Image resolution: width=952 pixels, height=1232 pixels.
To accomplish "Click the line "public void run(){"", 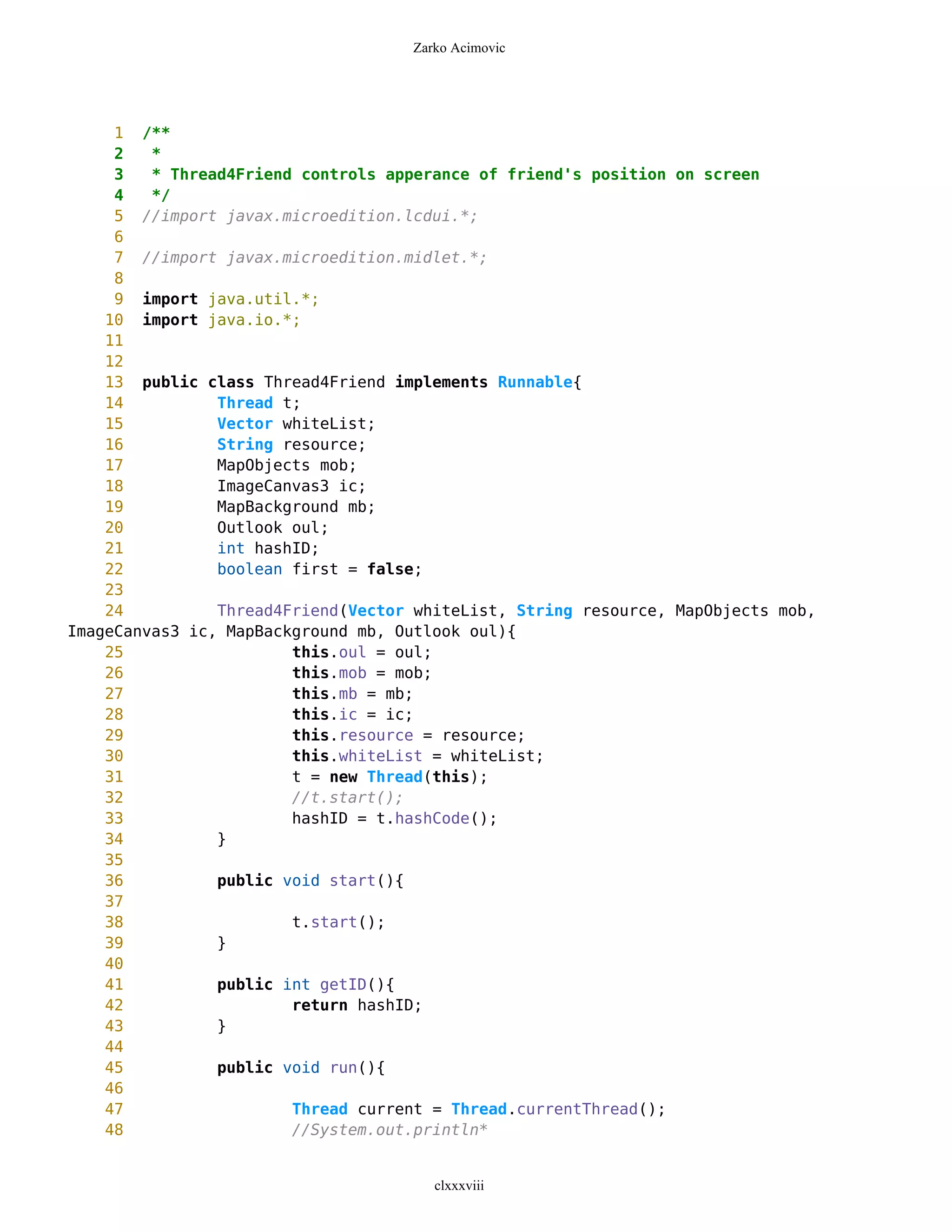I will pyautogui.click(x=301, y=1067).
